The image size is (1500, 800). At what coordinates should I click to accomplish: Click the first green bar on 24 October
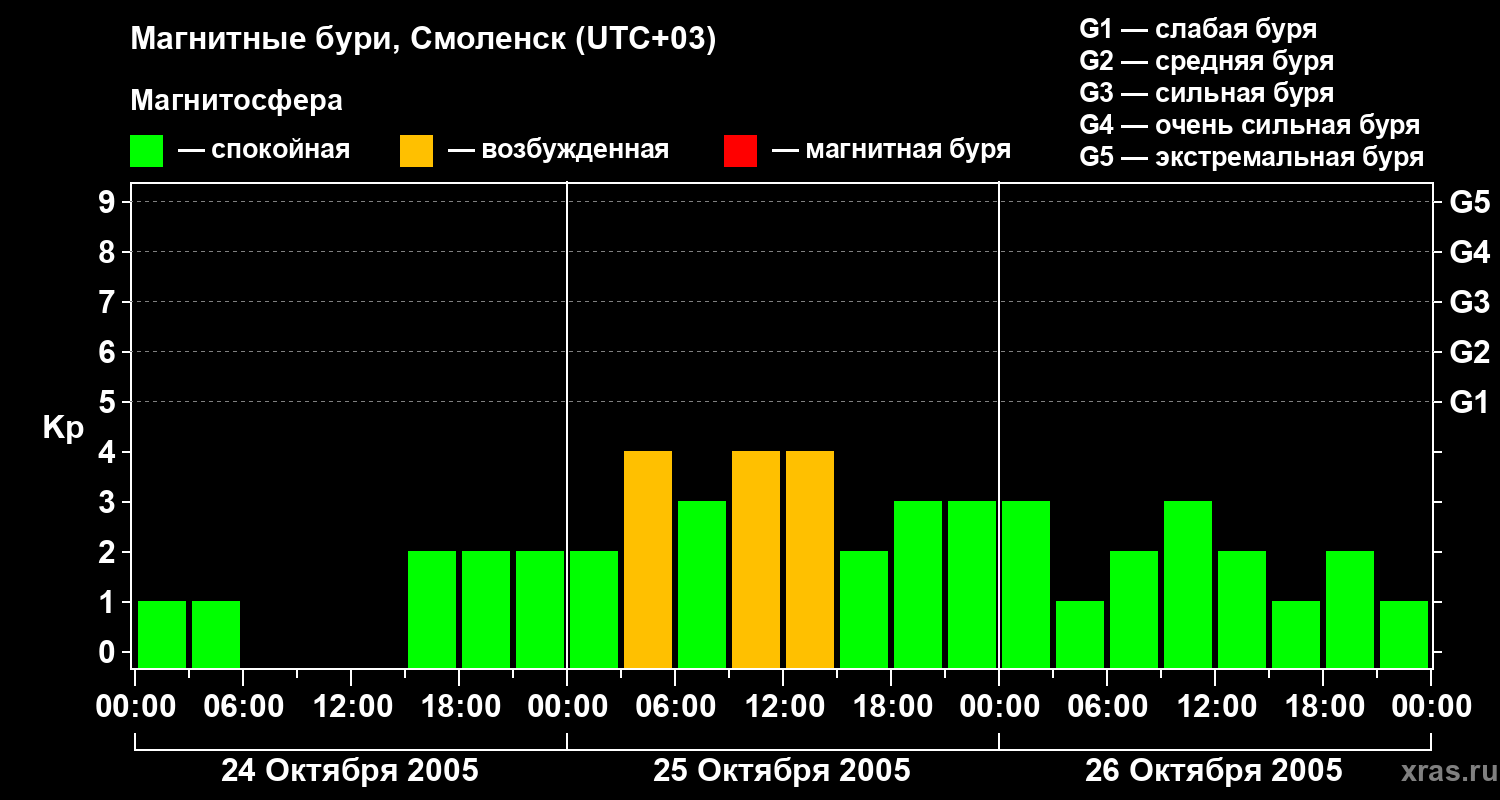(162, 634)
